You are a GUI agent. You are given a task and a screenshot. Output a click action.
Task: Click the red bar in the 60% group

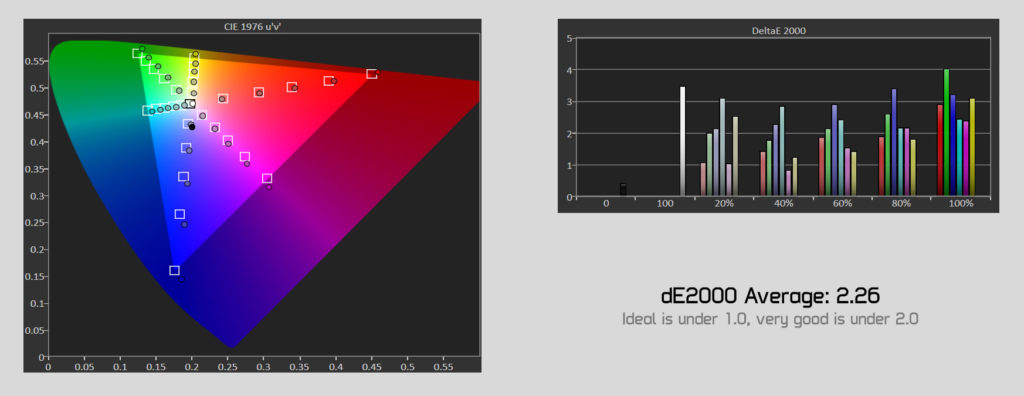pyautogui.click(x=822, y=167)
